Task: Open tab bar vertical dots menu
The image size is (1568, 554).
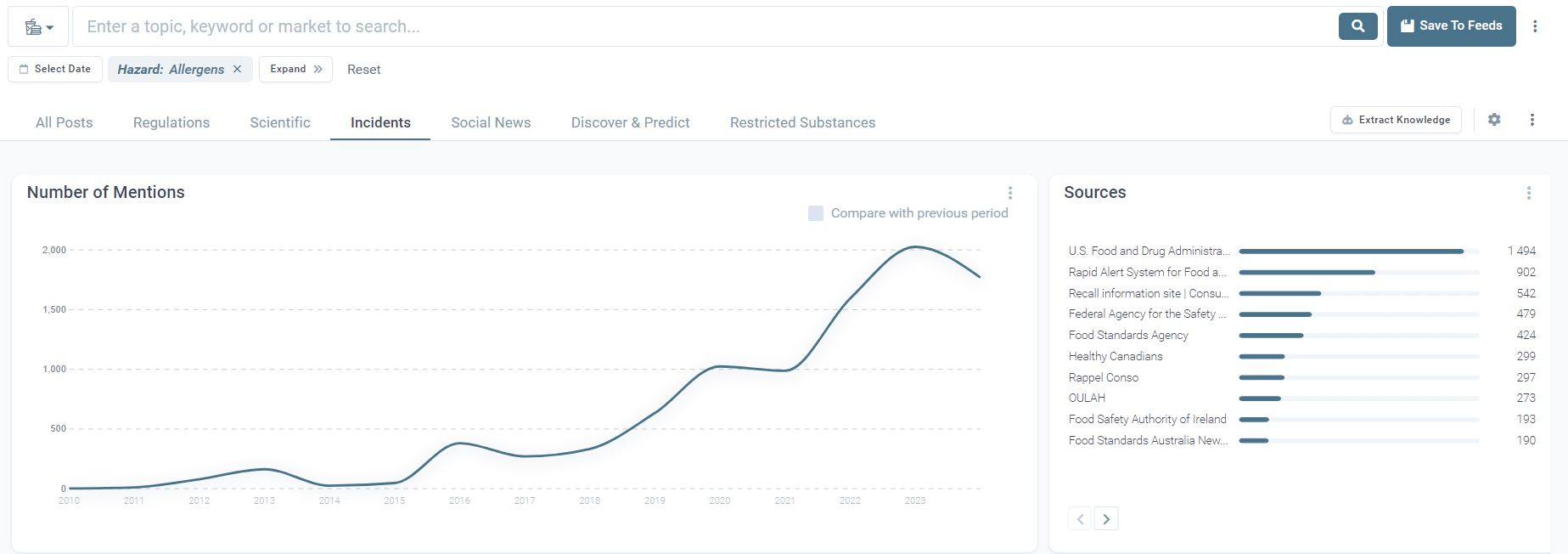Action: [1532, 120]
